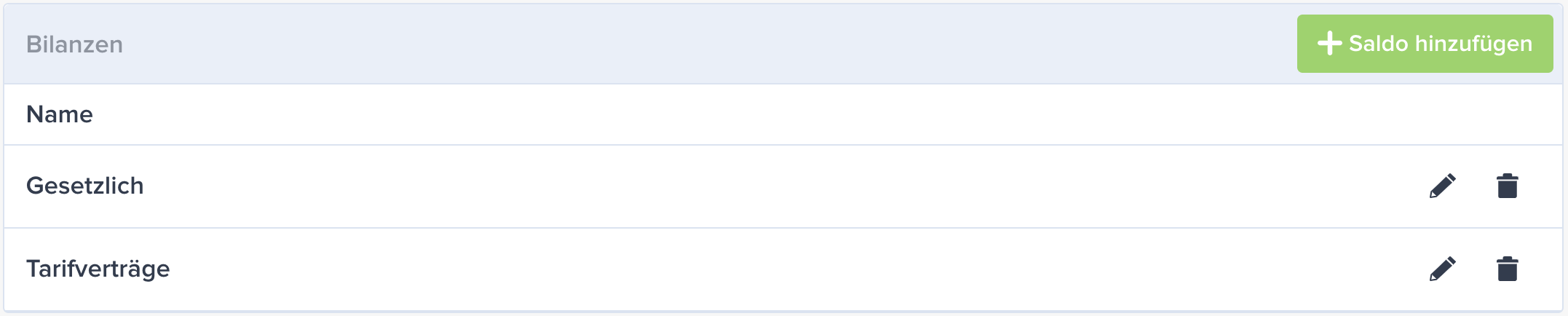Open editing for Tarifverträge via the pencil icon

coord(1442,269)
